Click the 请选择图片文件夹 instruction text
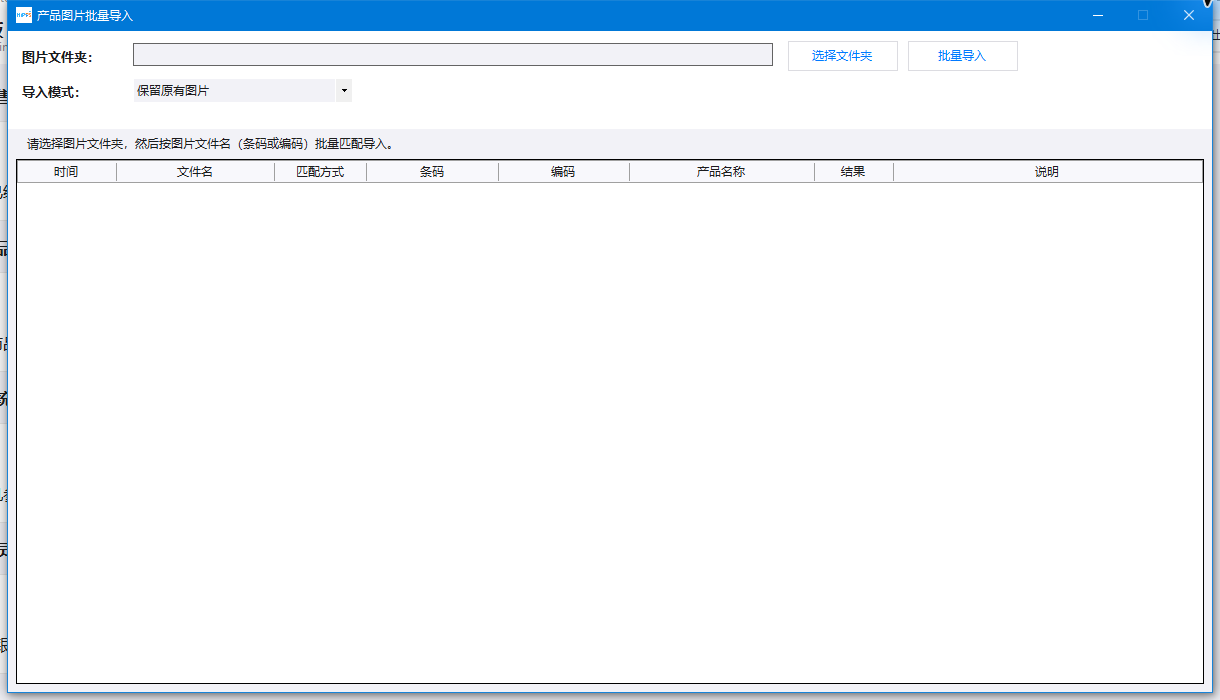 tap(210, 144)
